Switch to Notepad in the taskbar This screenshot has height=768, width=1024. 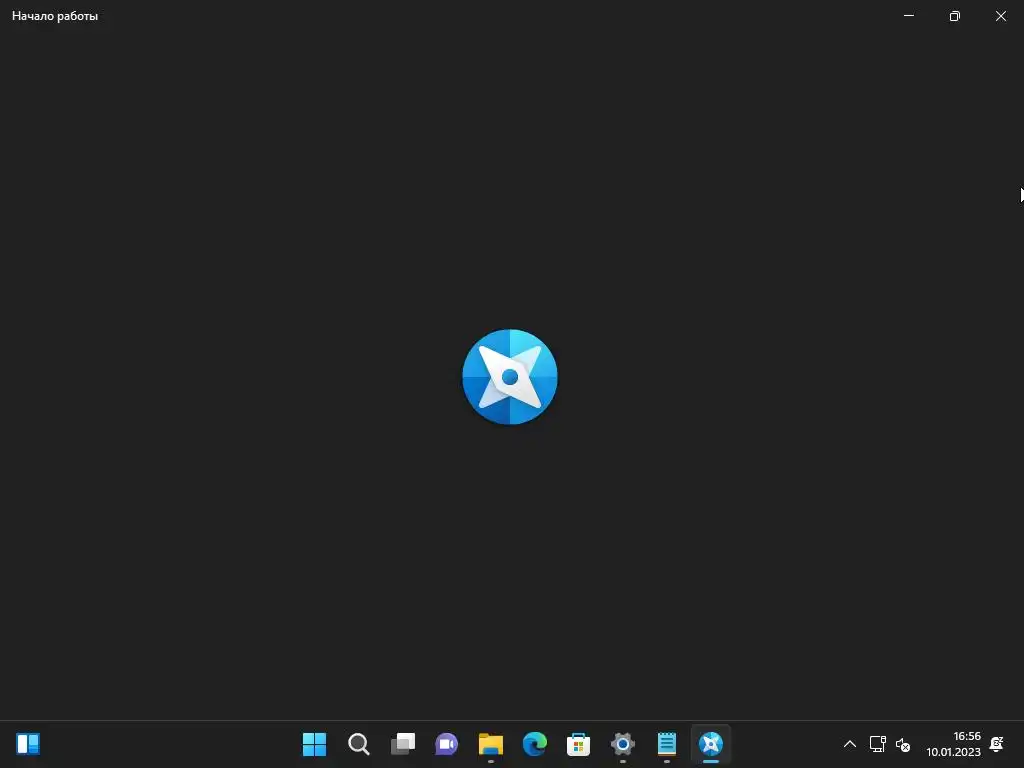pos(667,744)
